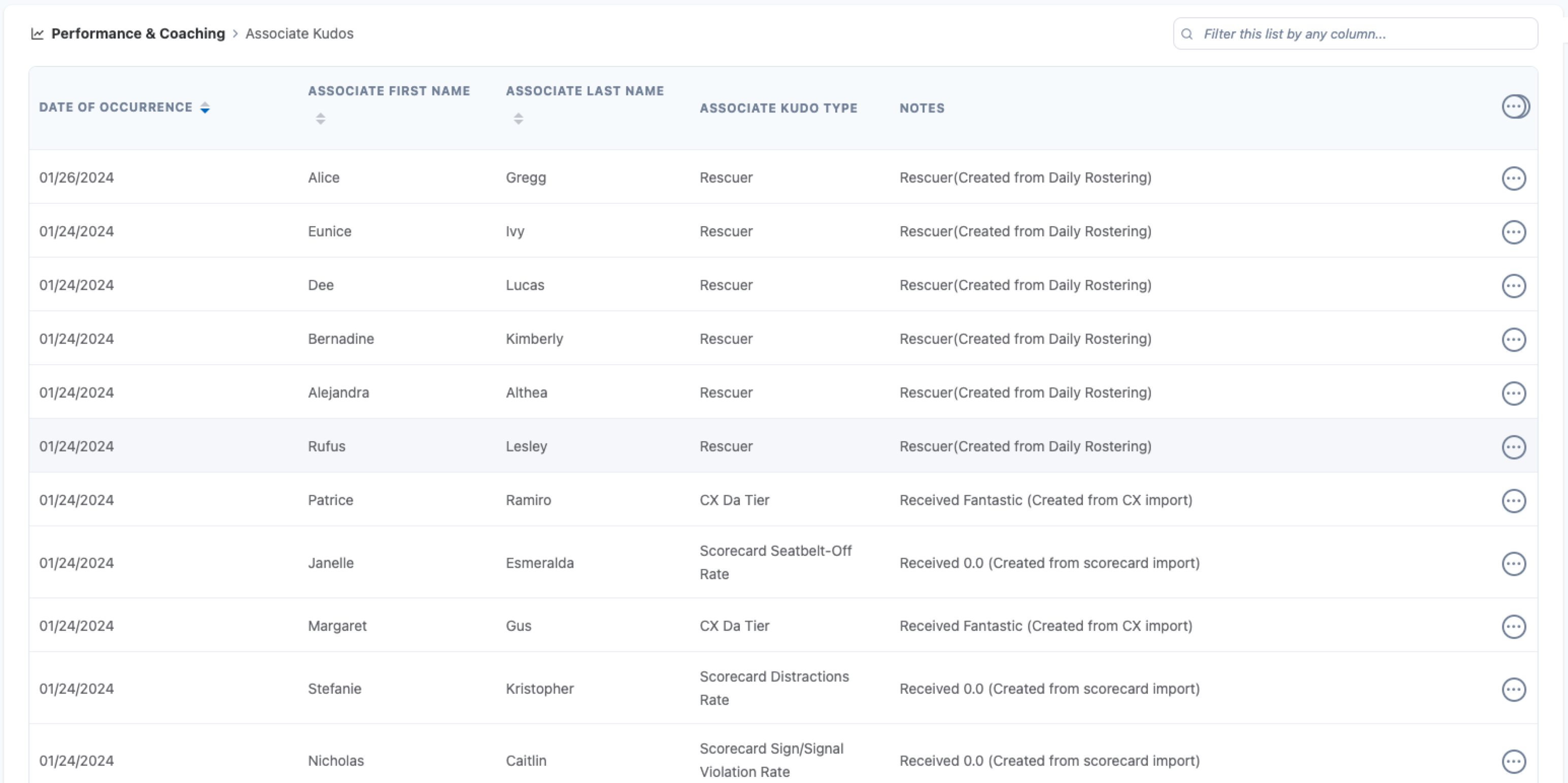The height and width of the screenshot is (783, 1568).
Task: Sort by Associate Last Name
Action: pyautogui.click(x=518, y=119)
